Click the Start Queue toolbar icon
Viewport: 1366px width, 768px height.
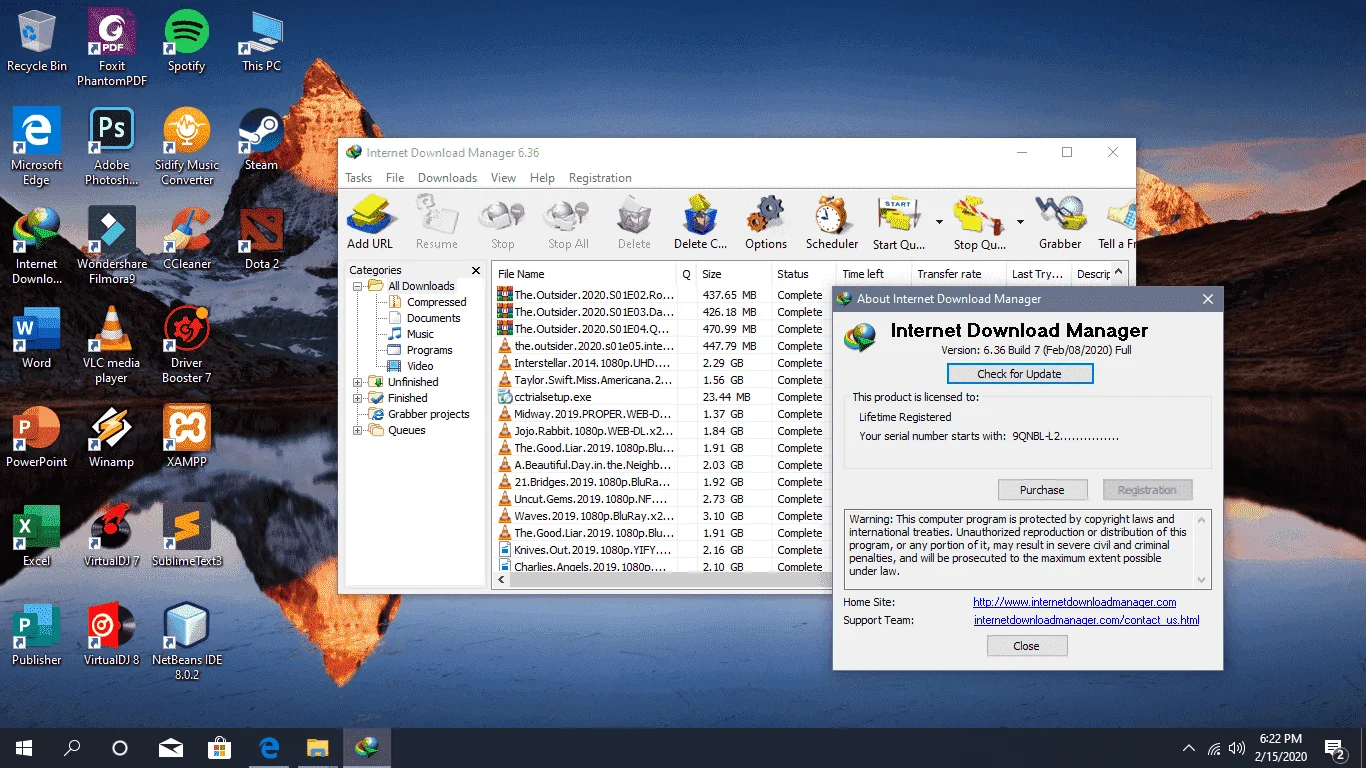click(x=898, y=222)
